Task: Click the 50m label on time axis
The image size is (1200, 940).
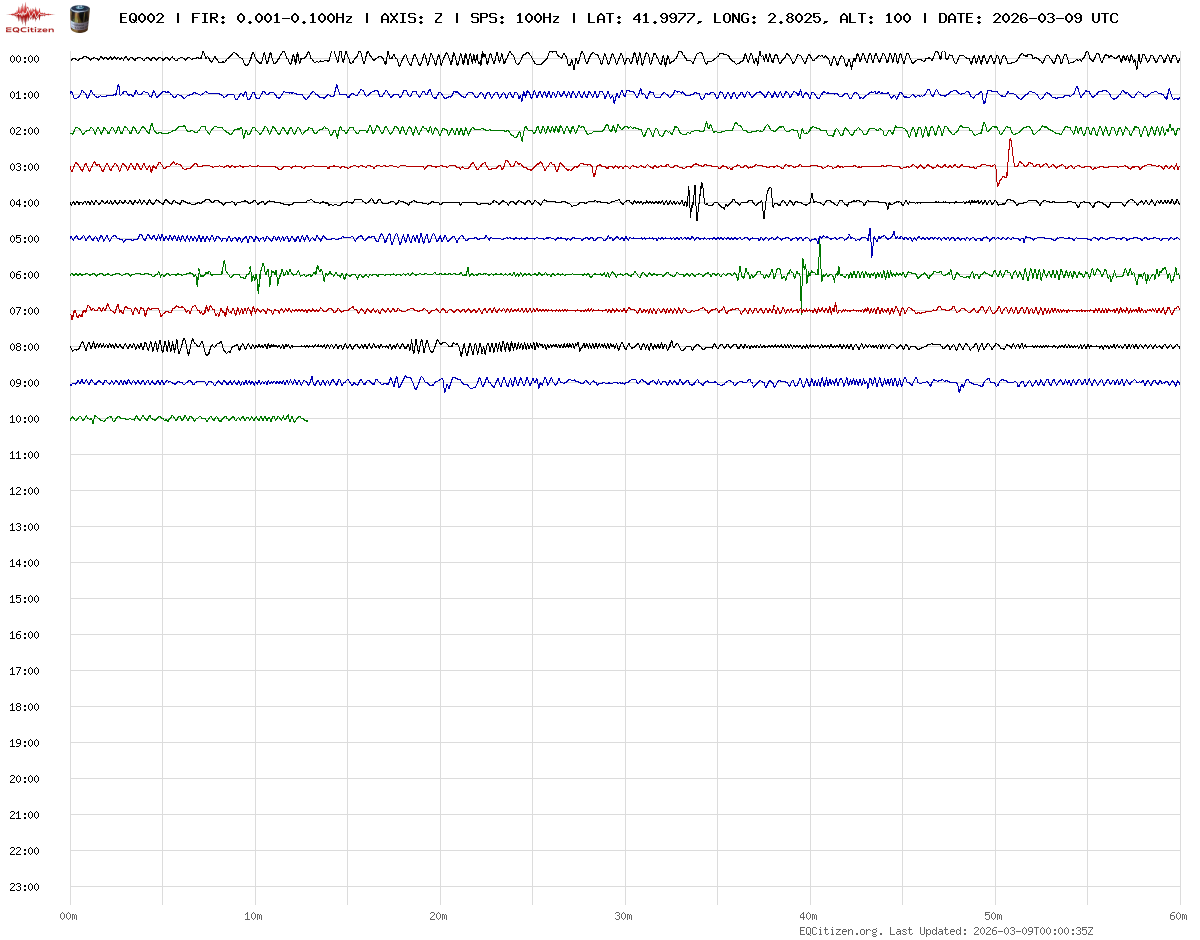Action: pos(994,916)
